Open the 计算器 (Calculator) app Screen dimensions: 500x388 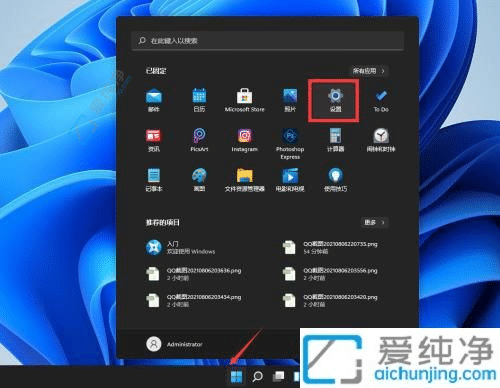[x=335, y=140]
